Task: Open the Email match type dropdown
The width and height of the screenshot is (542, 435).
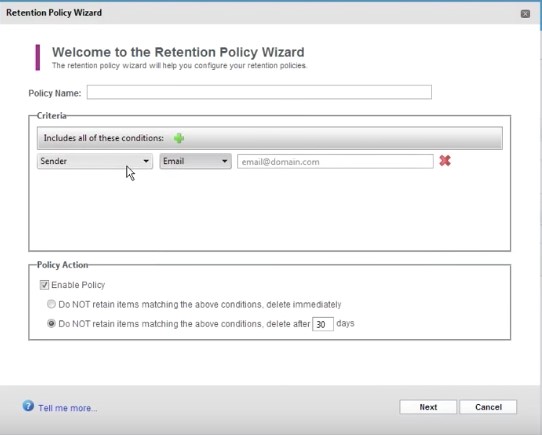Action: 195,161
